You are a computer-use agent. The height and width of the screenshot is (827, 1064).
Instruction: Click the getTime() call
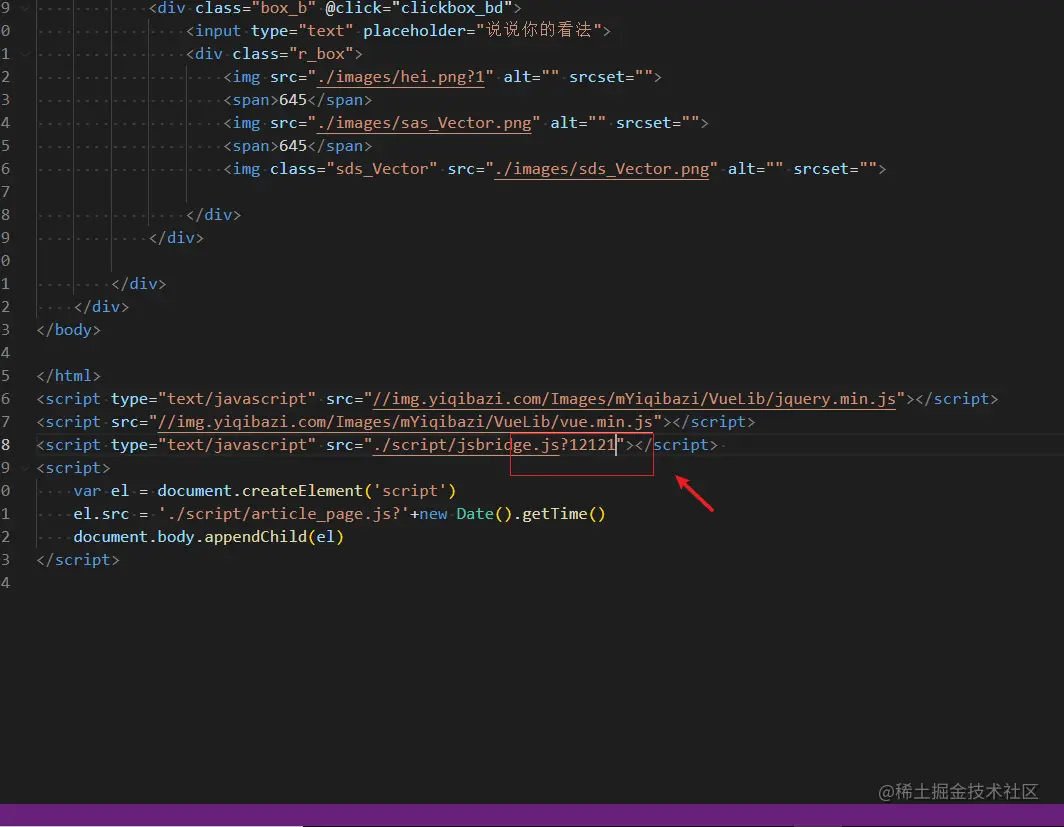pos(563,514)
